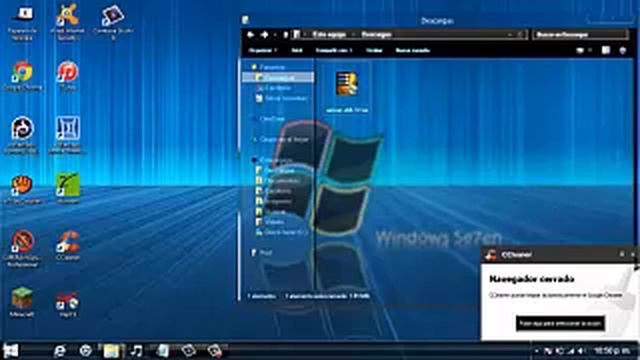
Task: Open the music note taskbar icon
Action: point(136,351)
